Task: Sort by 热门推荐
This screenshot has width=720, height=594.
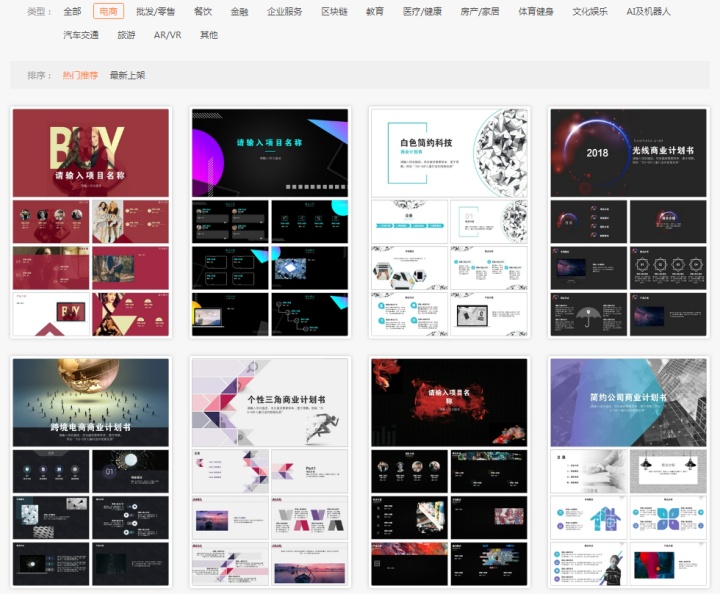Action: (x=80, y=75)
